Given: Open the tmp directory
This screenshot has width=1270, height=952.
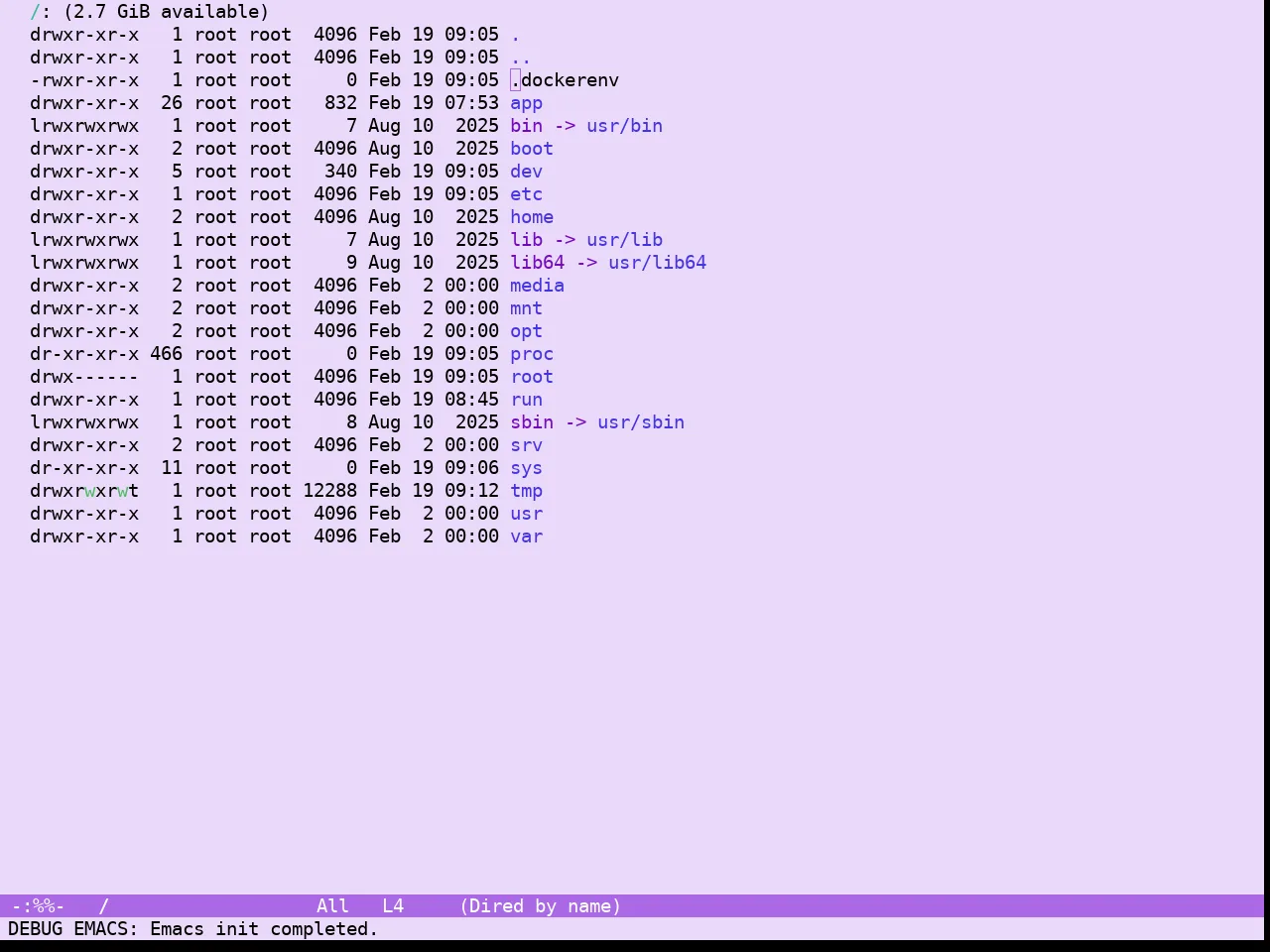Looking at the screenshot, I should click(x=526, y=491).
